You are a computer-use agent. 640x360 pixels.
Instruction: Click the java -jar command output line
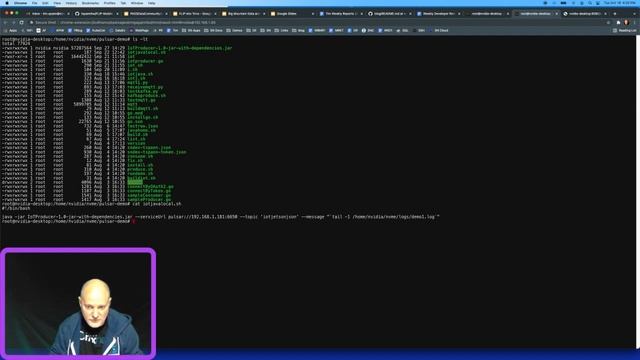tap(221, 217)
